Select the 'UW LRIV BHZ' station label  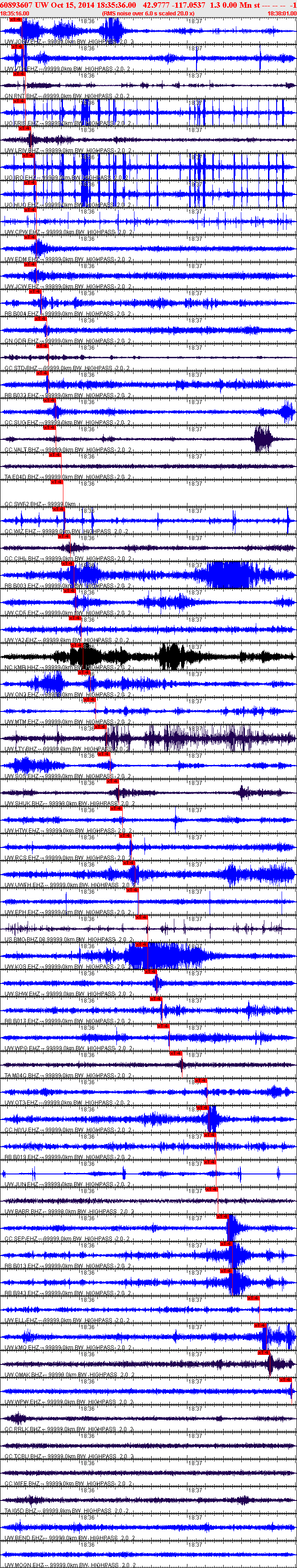(x=21, y=151)
